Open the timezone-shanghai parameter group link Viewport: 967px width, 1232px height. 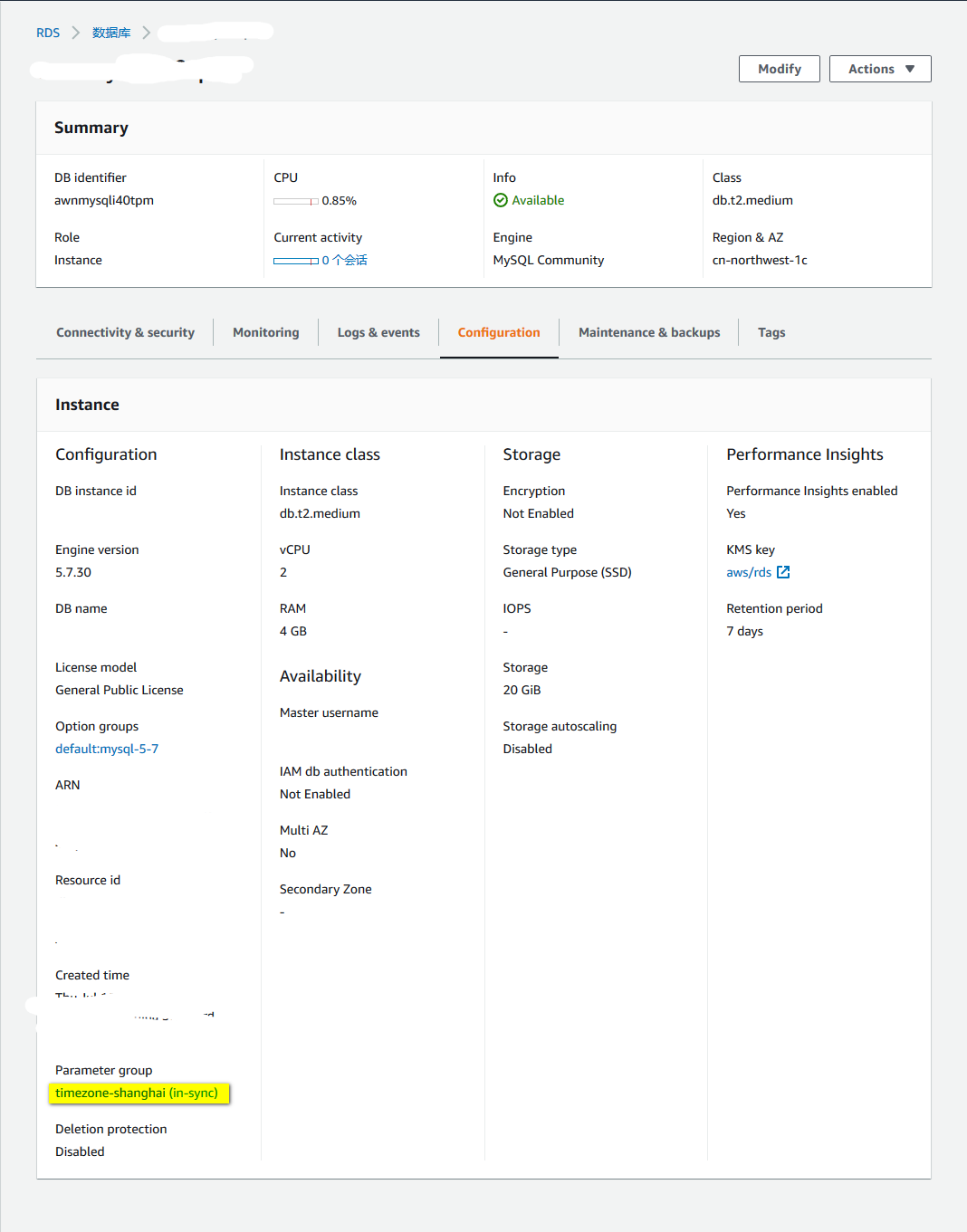136,1093
